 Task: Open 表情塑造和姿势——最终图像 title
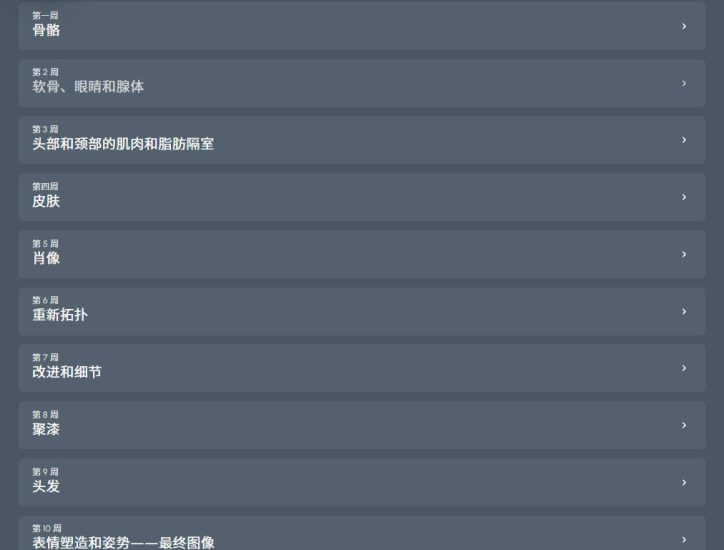(123, 542)
